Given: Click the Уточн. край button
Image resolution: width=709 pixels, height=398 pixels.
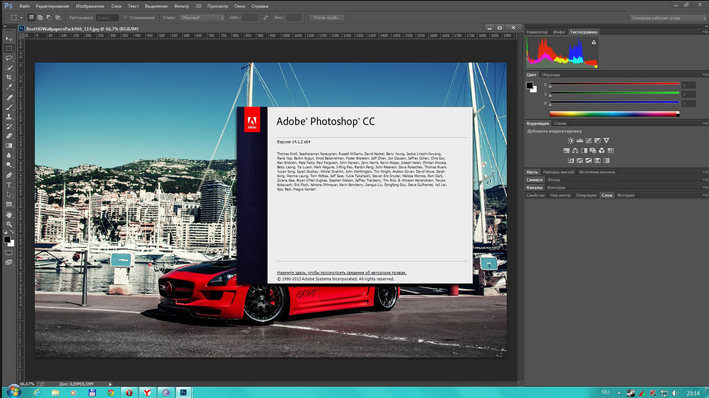Looking at the screenshot, I should coord(326,18).
